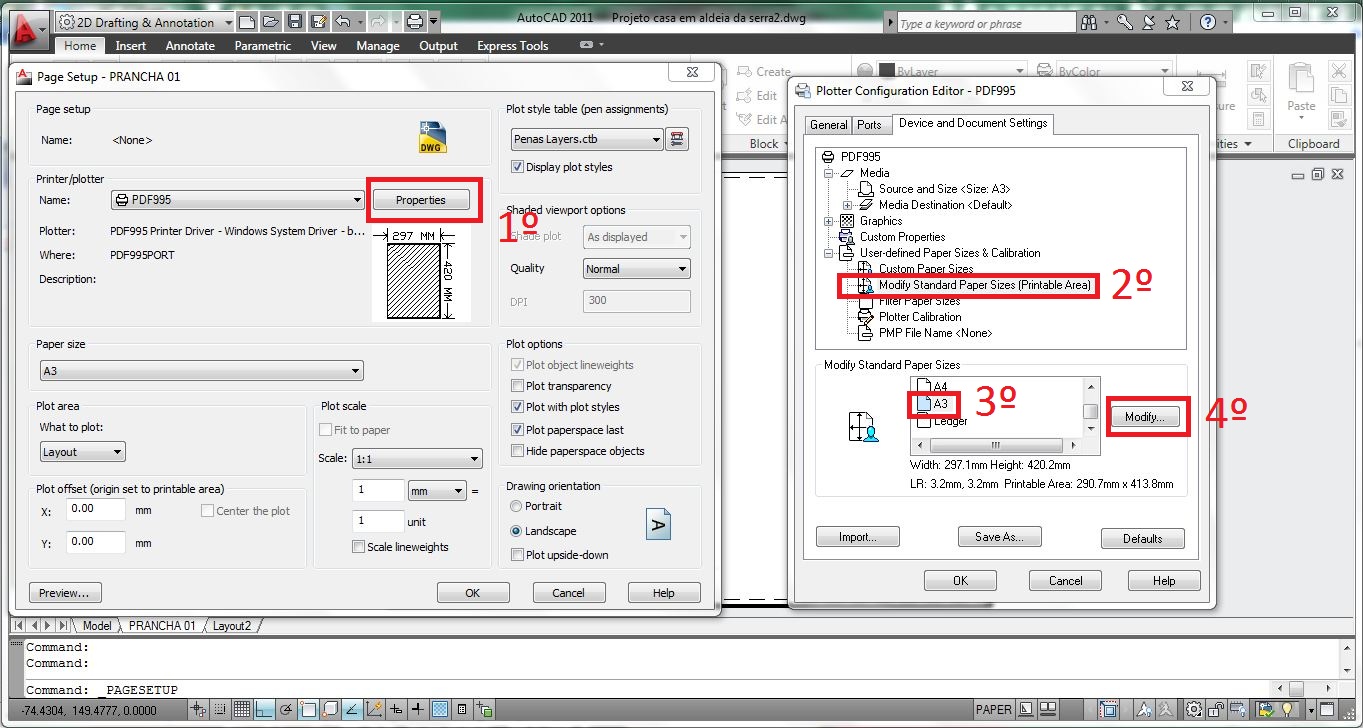Expand the Media node in the settings tree
This screenshot has width=1363, height=728.
tap(828, 172)
